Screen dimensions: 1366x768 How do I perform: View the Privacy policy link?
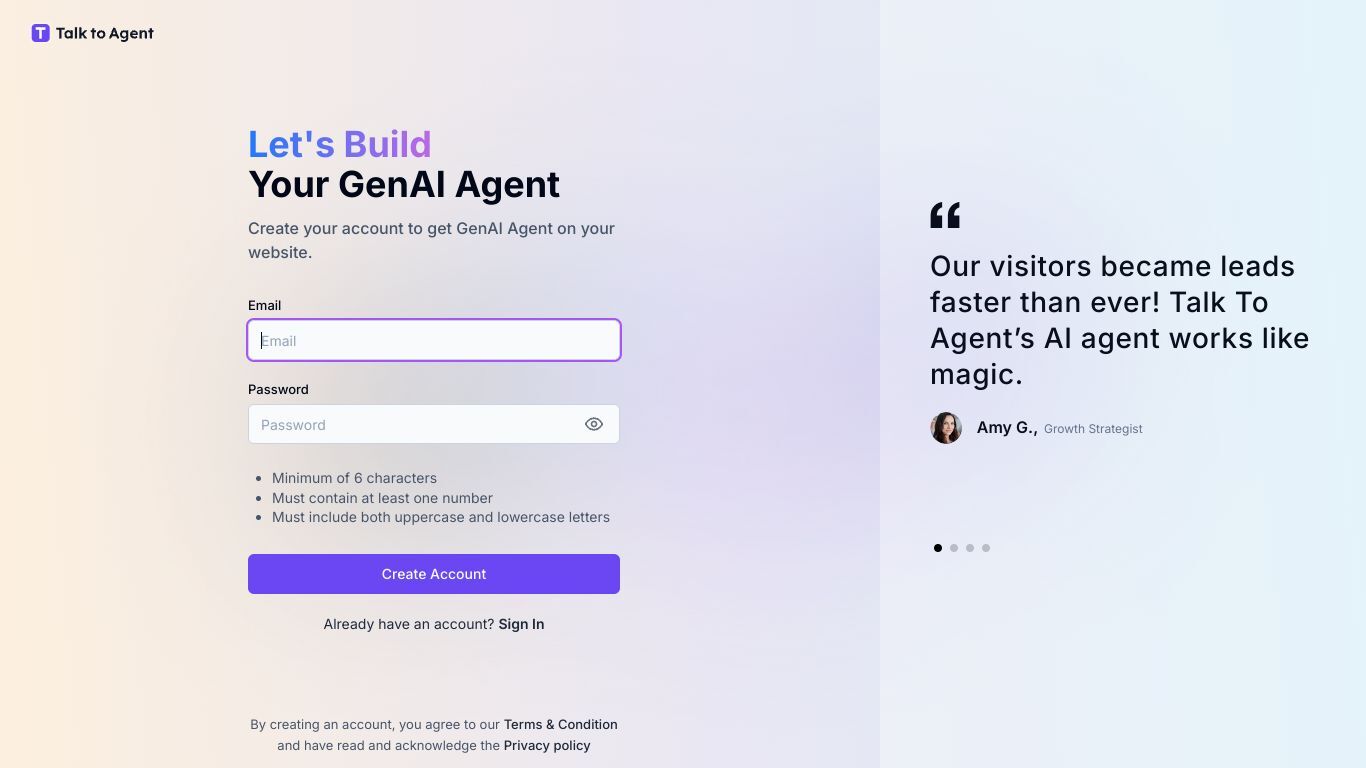[547, 745]
